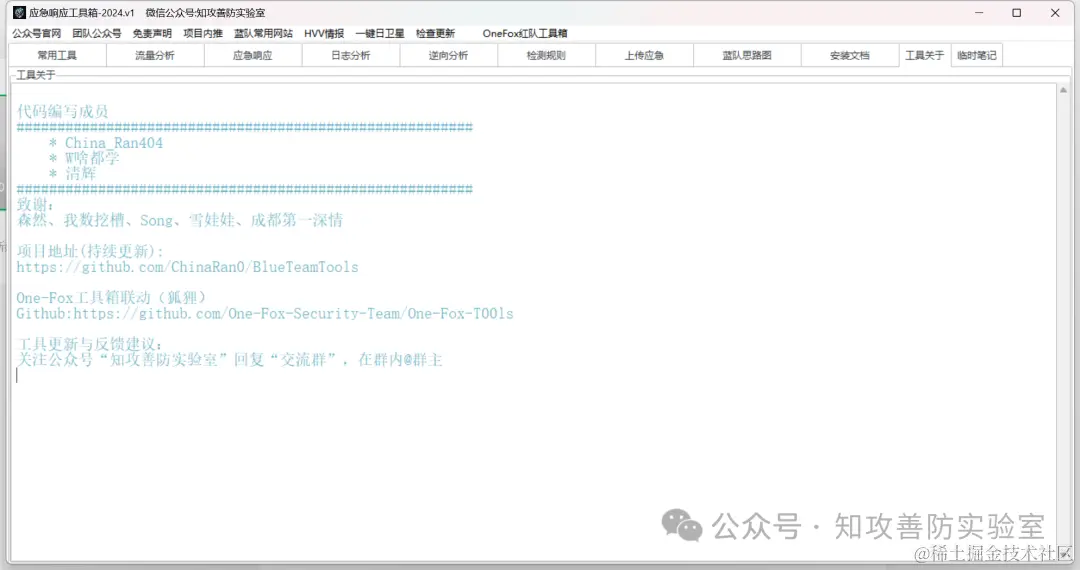Screen dimensions: 1080x570
Task: Open the 免责声明 menu item
Action: tap(152, 33)
